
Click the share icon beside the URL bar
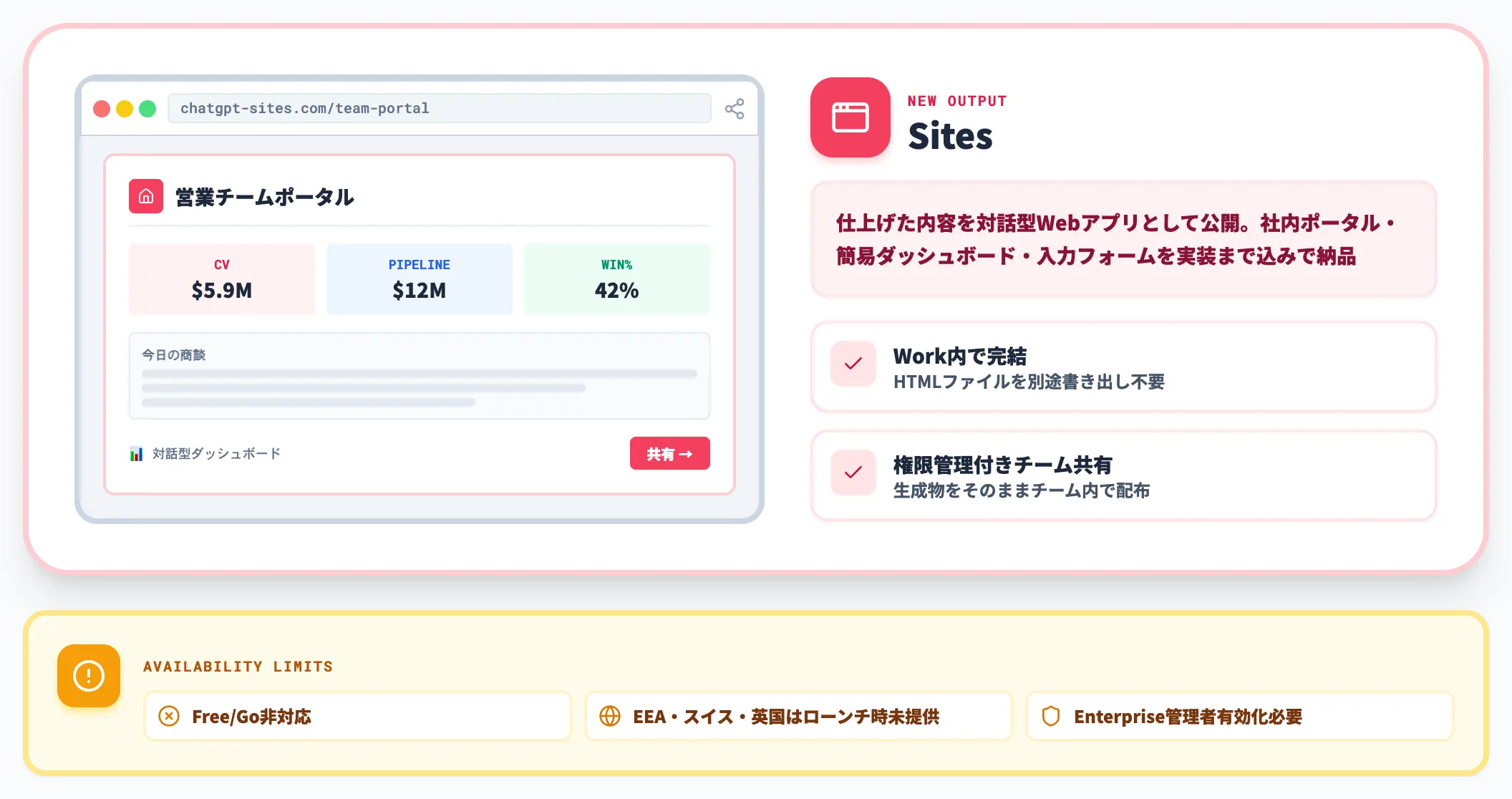(x=735, y=109)
